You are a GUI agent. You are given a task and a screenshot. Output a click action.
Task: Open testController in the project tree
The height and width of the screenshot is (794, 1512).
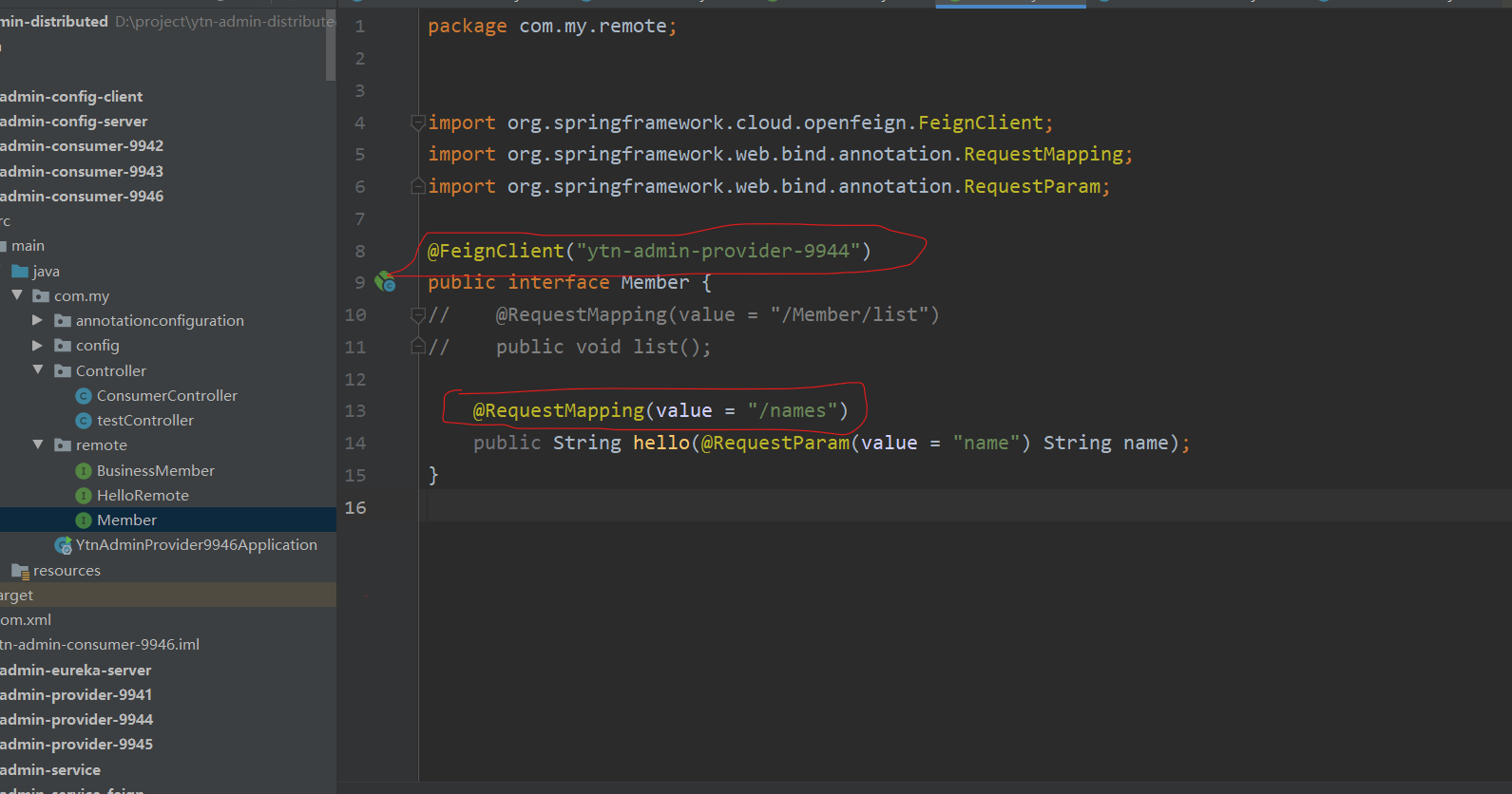click(145, 420)
